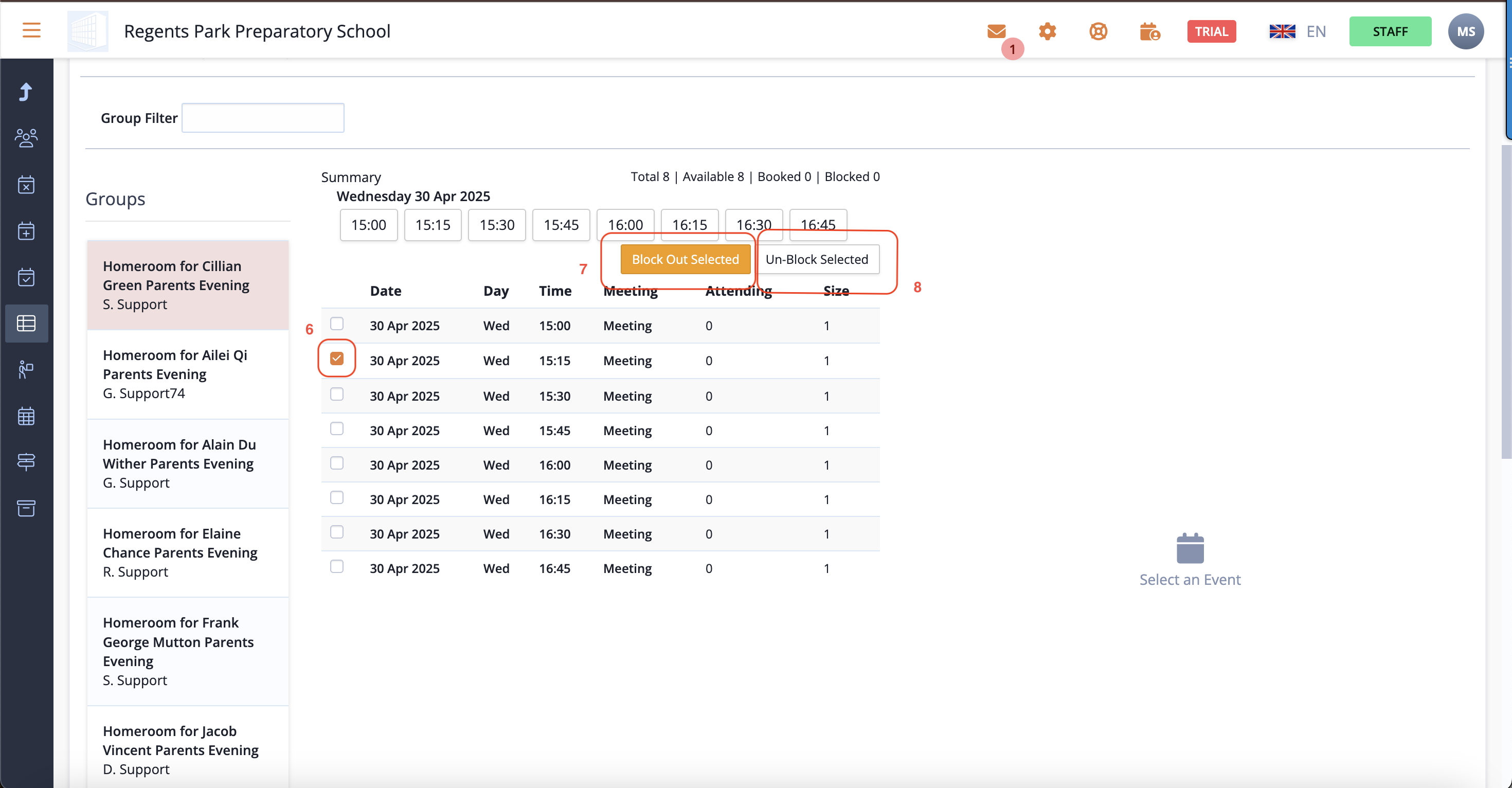Check the 15:00 meeting row checkbox
Image resolution: width=1512 pixels, height=788 pixels.
(337, 324)
